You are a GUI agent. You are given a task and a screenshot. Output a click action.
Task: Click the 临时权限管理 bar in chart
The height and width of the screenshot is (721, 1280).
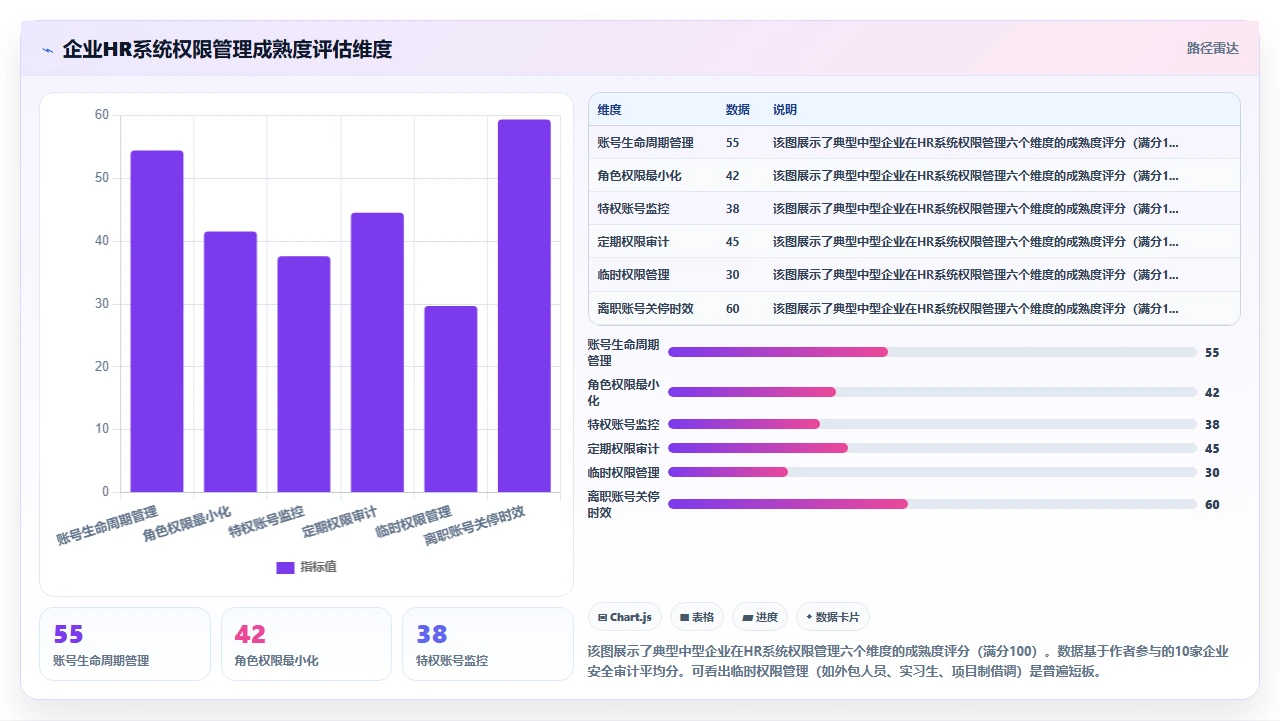[x=451, y=399]
